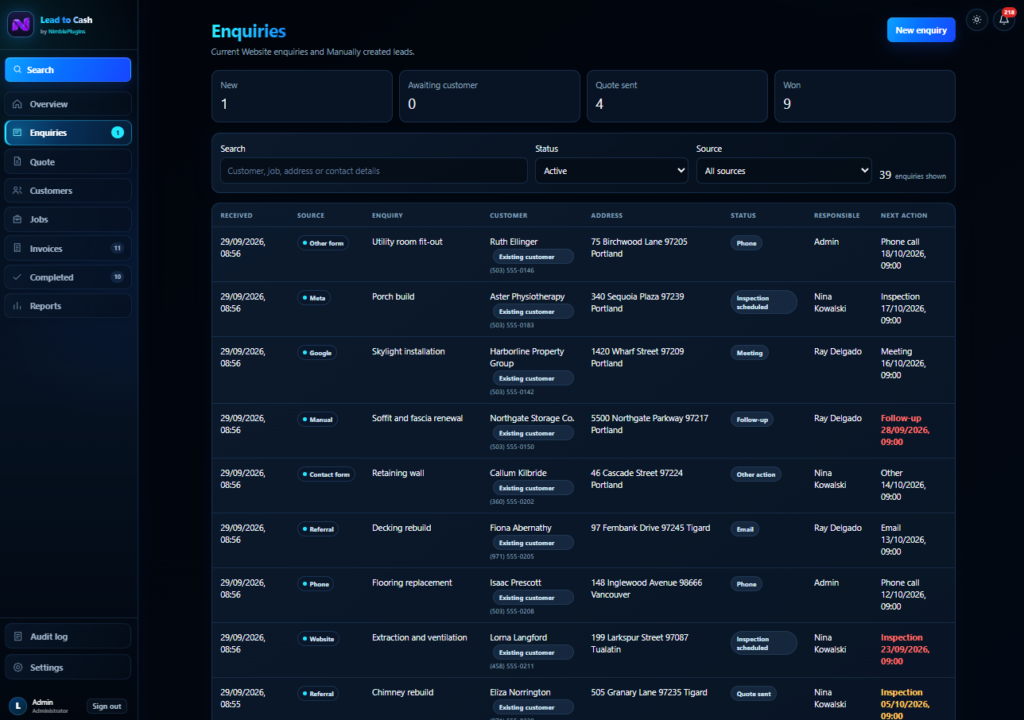Go to Overview in sidebar
This screenshot has width=1024, height=720.
(68, 104)
